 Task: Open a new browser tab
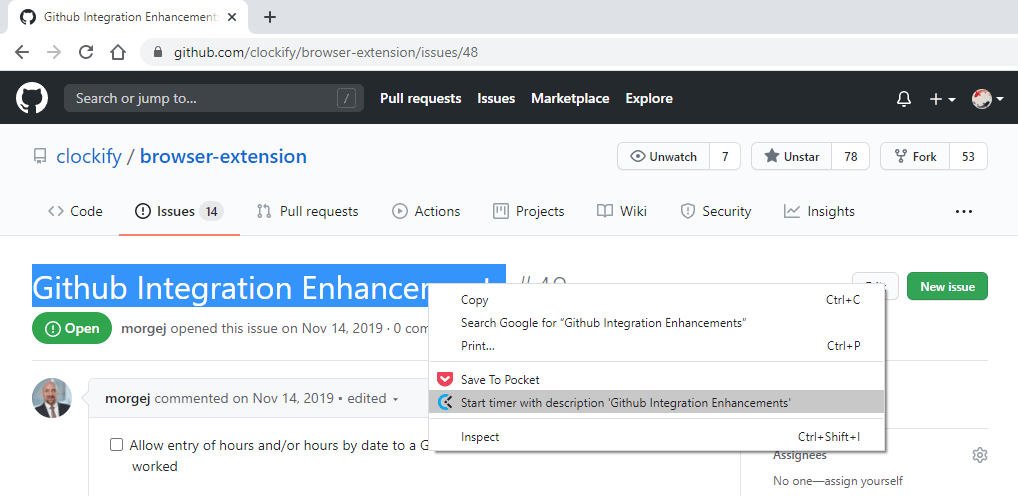click(x=270, y=18)
